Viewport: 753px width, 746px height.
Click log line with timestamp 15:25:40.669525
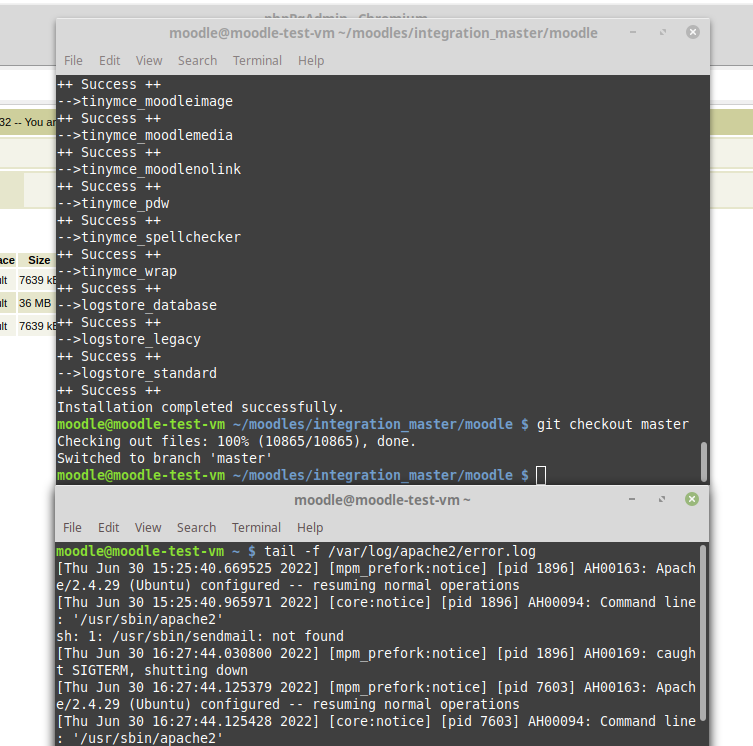pyautogui.click(x=376, y=576)
